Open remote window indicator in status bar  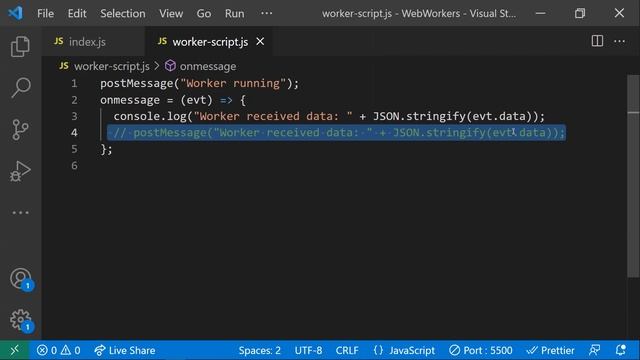(x=14, y=350)
